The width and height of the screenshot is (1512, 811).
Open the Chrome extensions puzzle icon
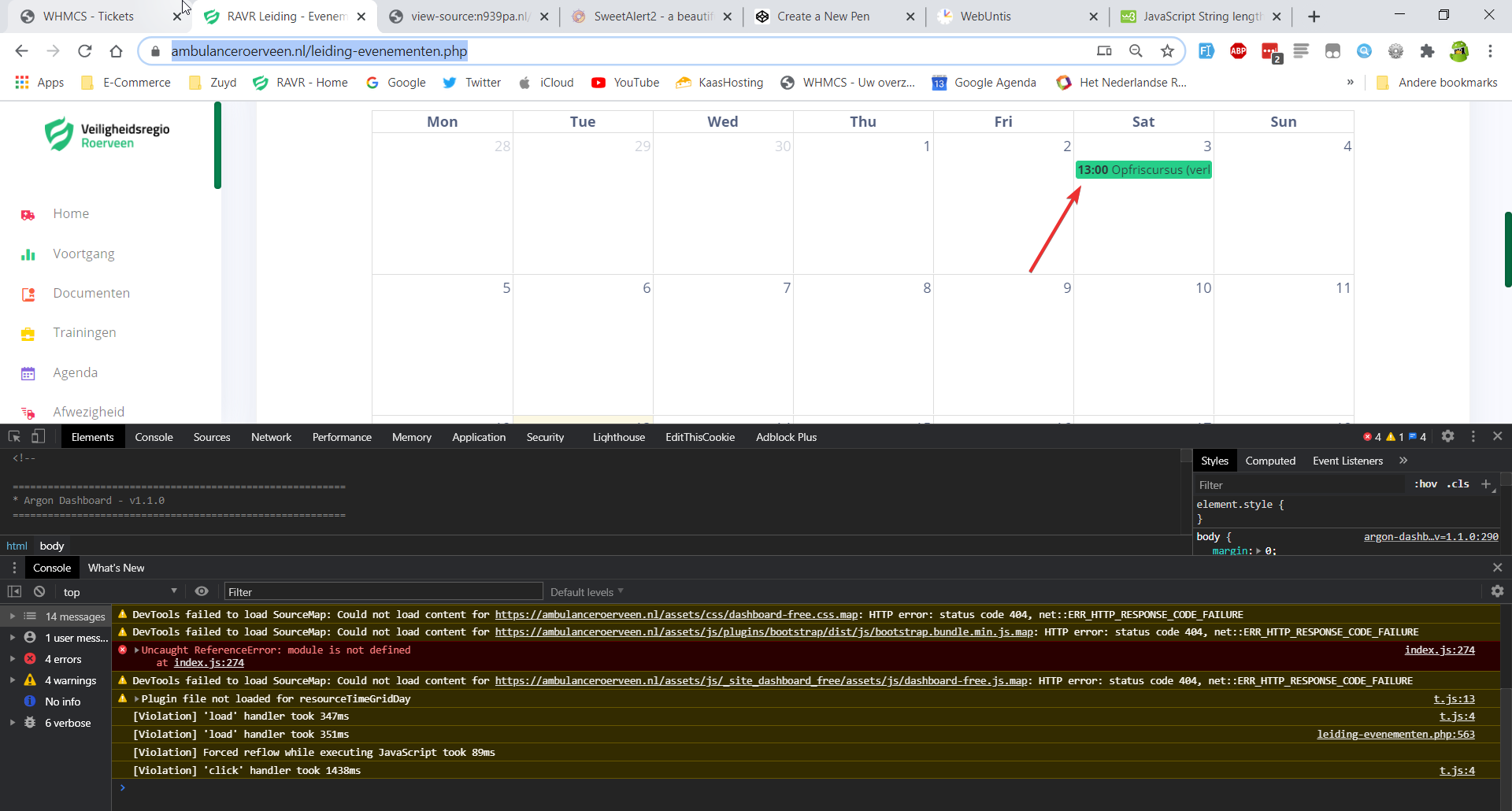[x=1427, y=51]
